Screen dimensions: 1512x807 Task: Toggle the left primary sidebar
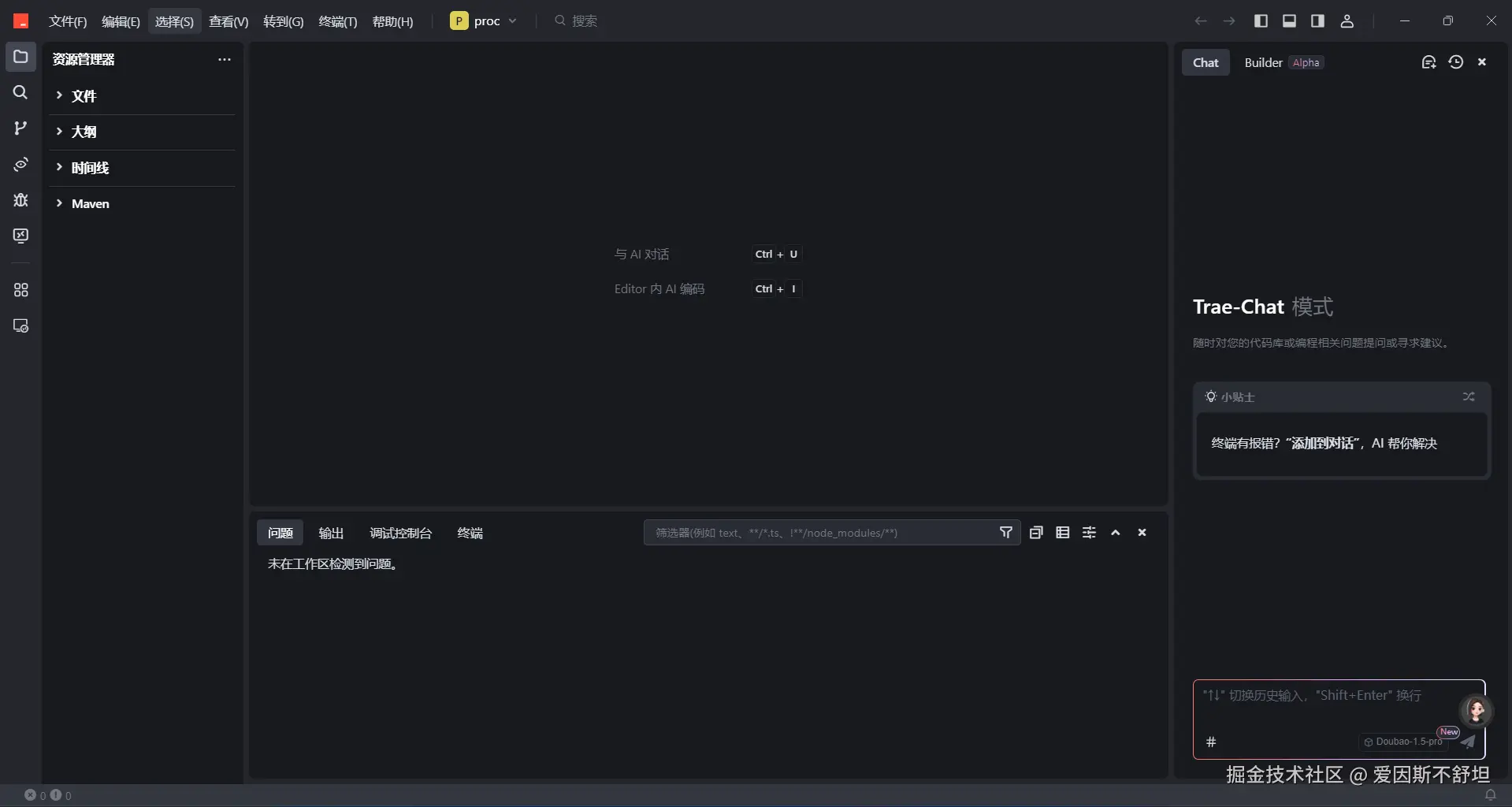[x=1261, y=21]
